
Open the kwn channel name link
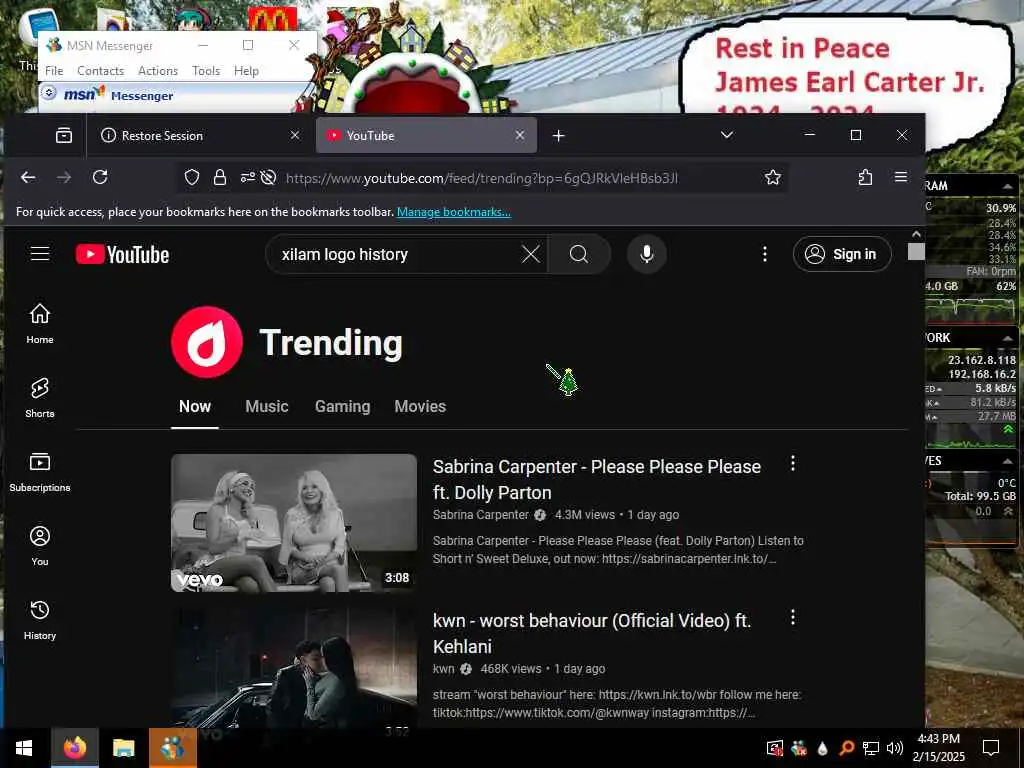click(x=443, y=669)
